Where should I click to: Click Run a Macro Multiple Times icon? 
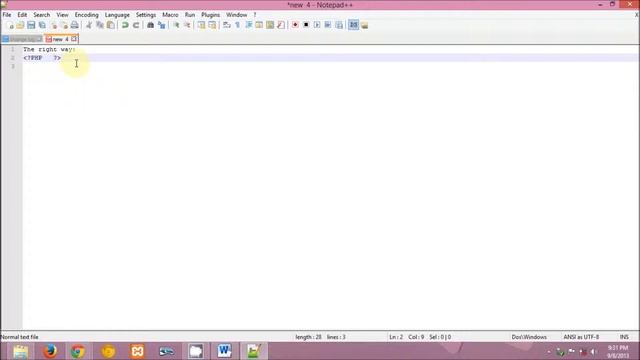point(328,25)
